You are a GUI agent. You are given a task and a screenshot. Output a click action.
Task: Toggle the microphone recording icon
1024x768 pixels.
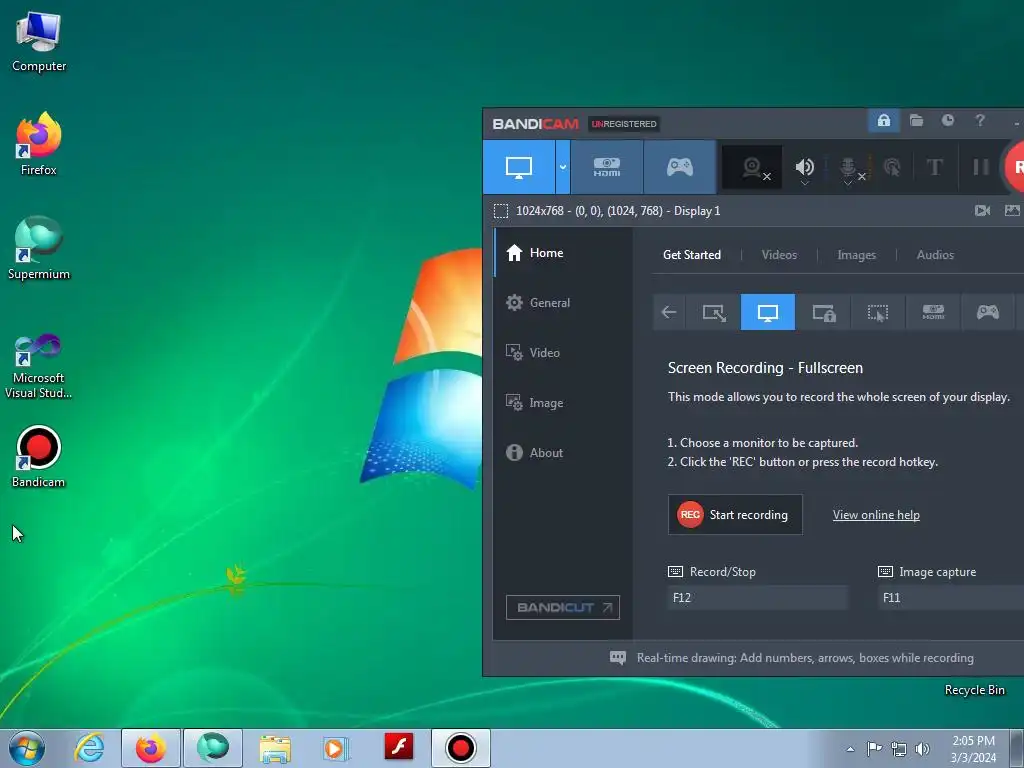(x=848, y=168)
